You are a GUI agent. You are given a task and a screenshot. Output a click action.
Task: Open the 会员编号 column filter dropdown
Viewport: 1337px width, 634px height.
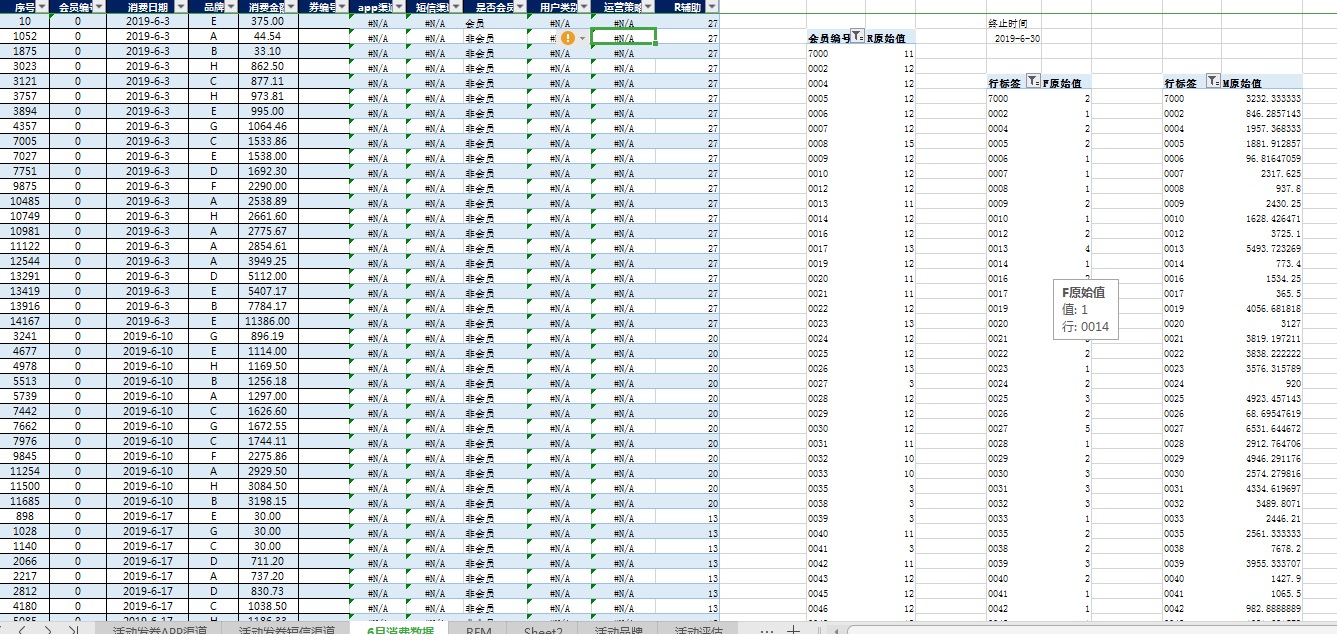click(99, 7)
